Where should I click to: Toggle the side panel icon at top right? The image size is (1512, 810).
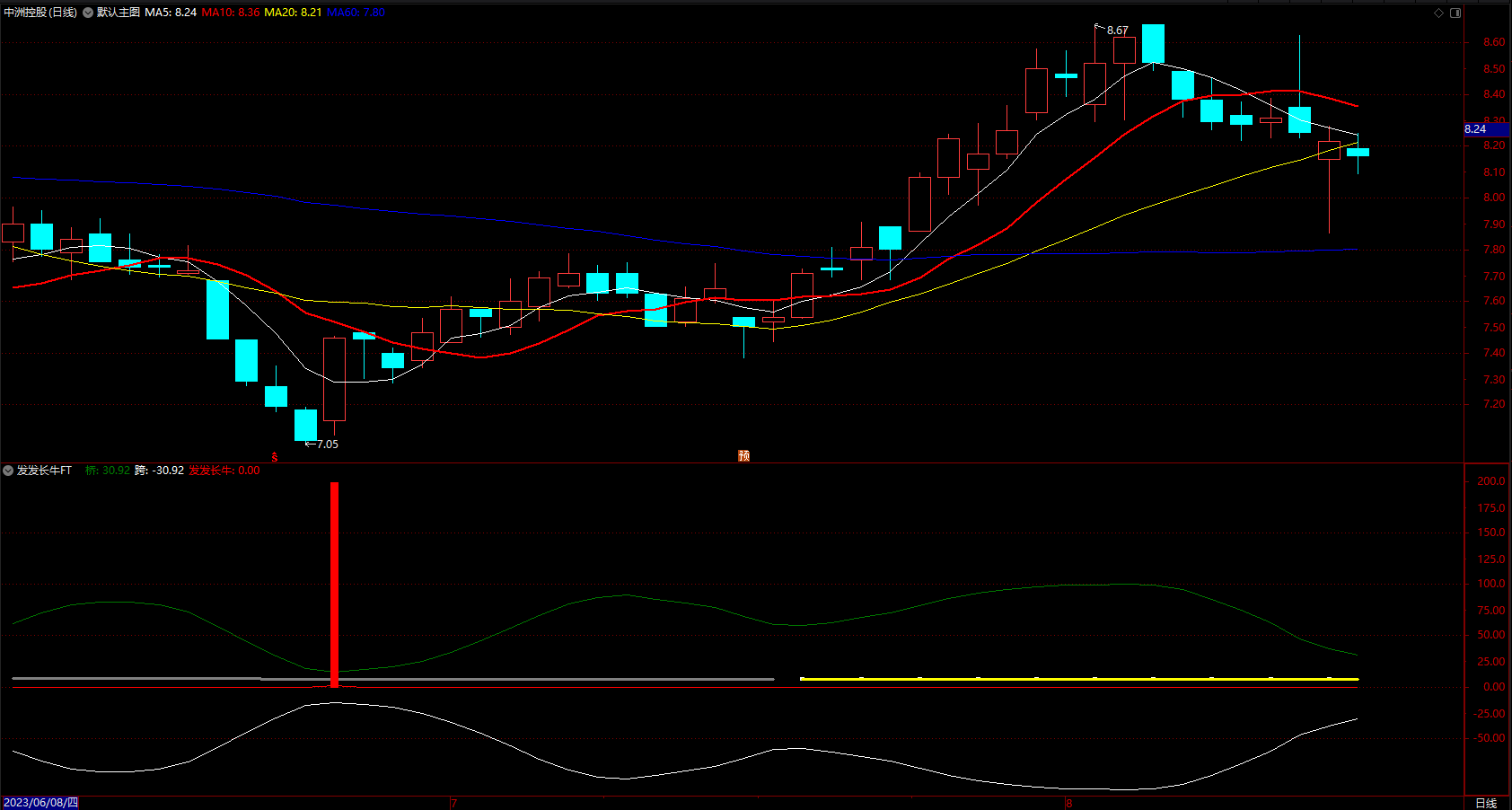1455,13
